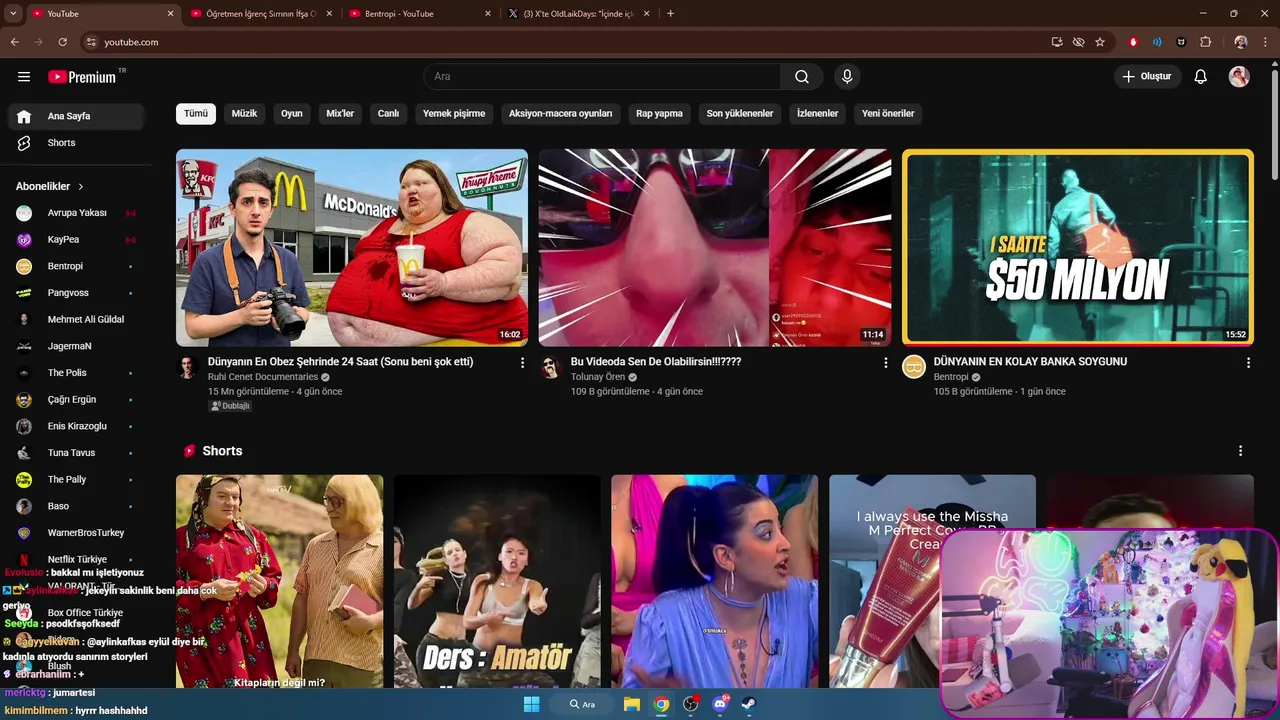
Task: Open the WarnerBrosTurkey subscription
Action: pos(76,533)
